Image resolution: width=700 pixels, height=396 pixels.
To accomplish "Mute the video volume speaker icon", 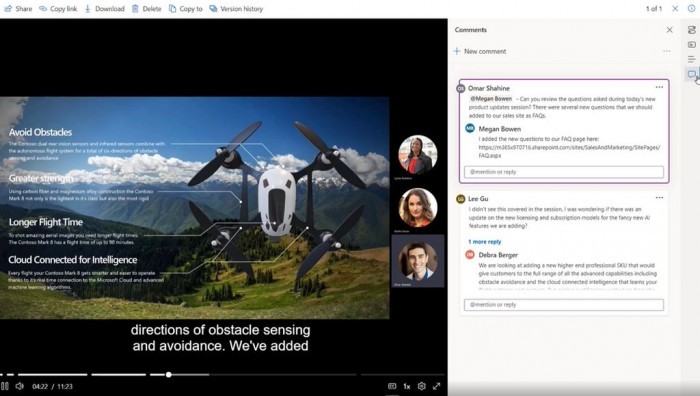I will (x=20, y=386).
